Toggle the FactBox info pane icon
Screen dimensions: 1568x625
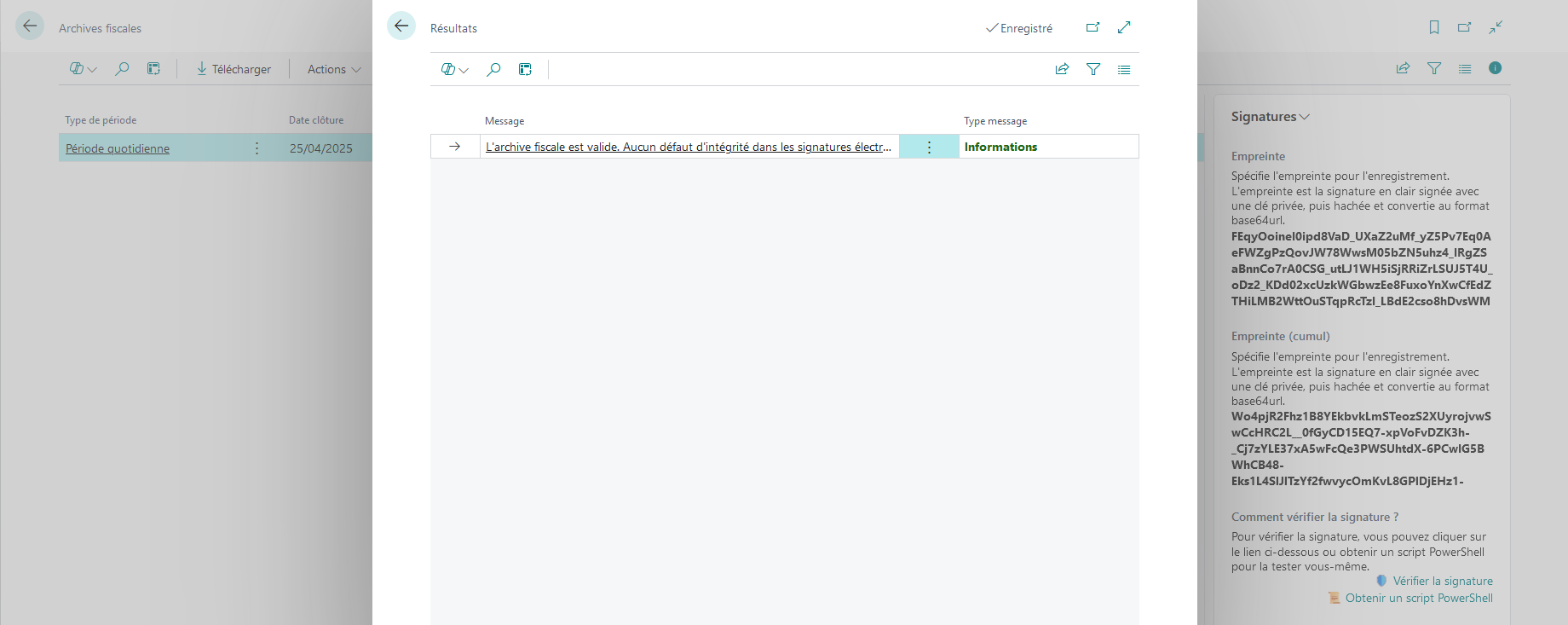pos(1495,68)
